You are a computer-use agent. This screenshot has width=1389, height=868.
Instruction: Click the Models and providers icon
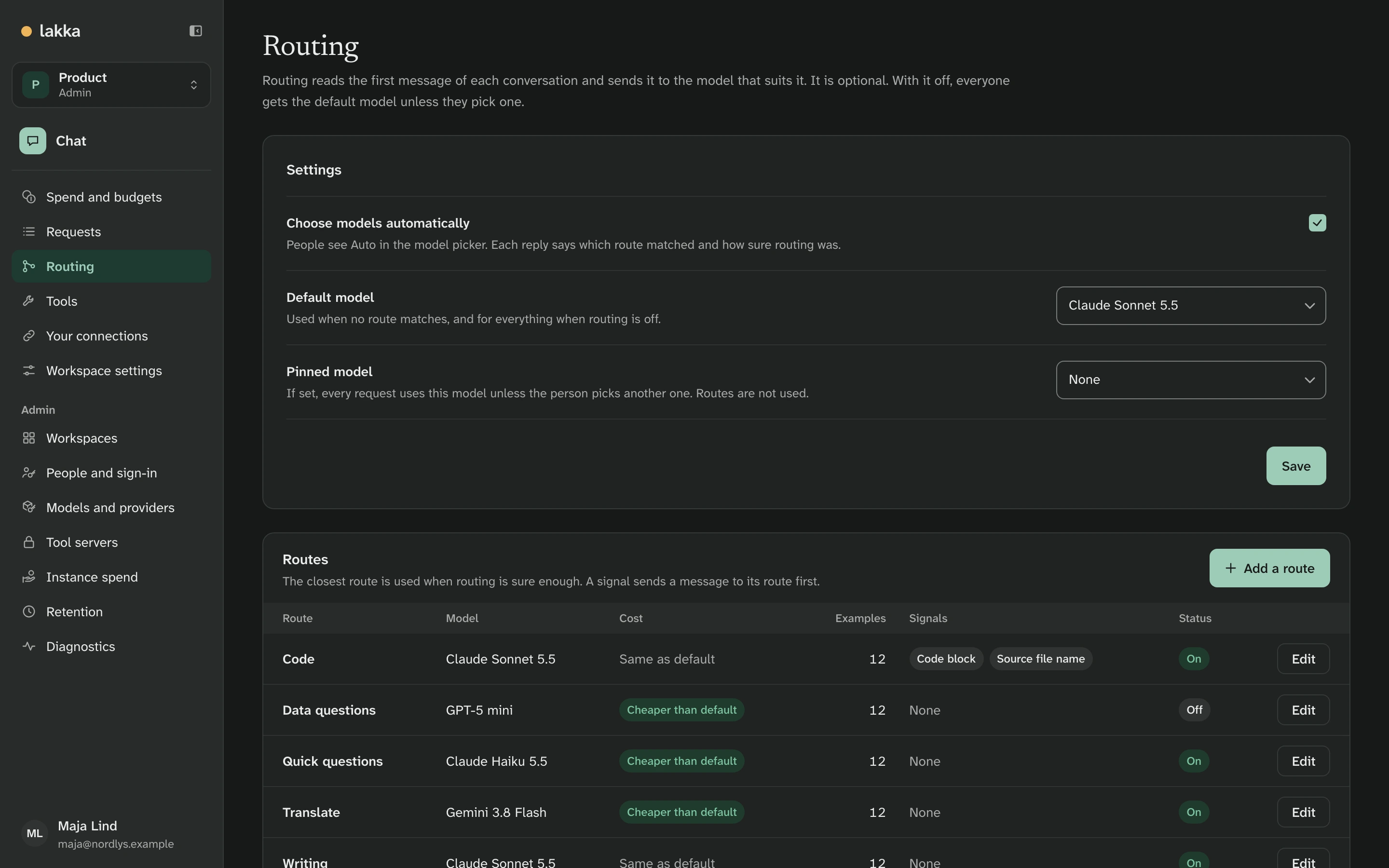point(29,507)
